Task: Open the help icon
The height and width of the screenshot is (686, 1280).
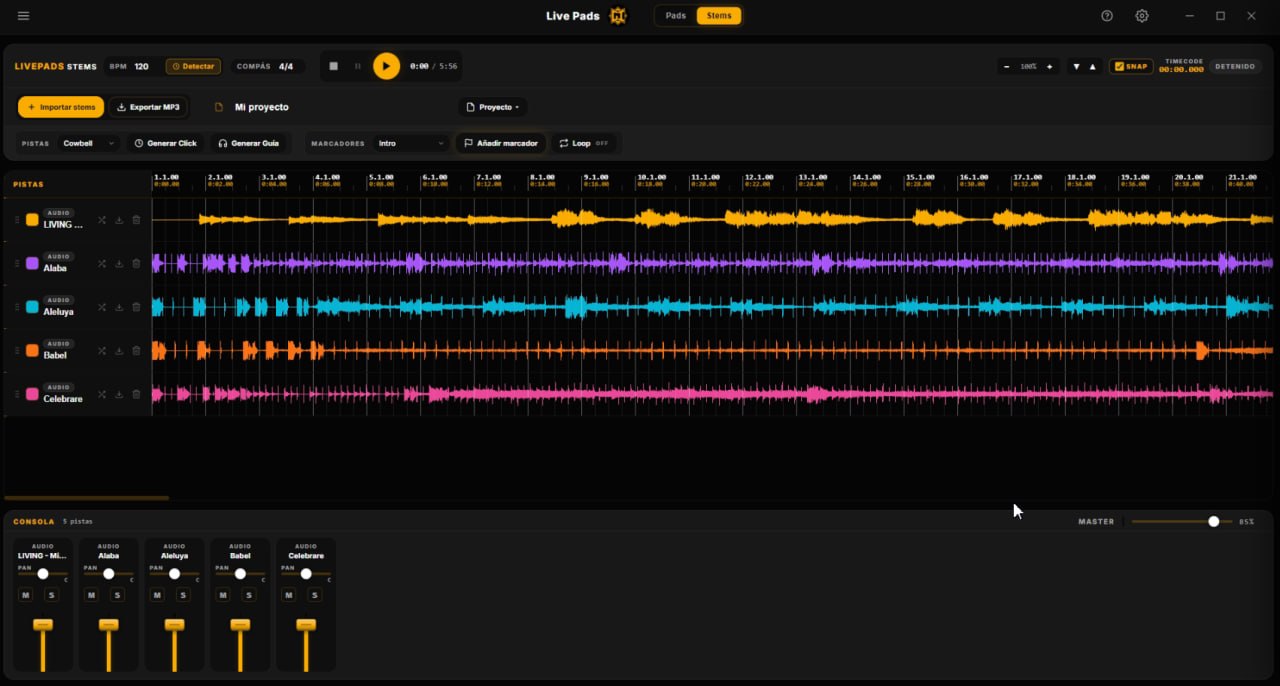Action: [1107, 16]
